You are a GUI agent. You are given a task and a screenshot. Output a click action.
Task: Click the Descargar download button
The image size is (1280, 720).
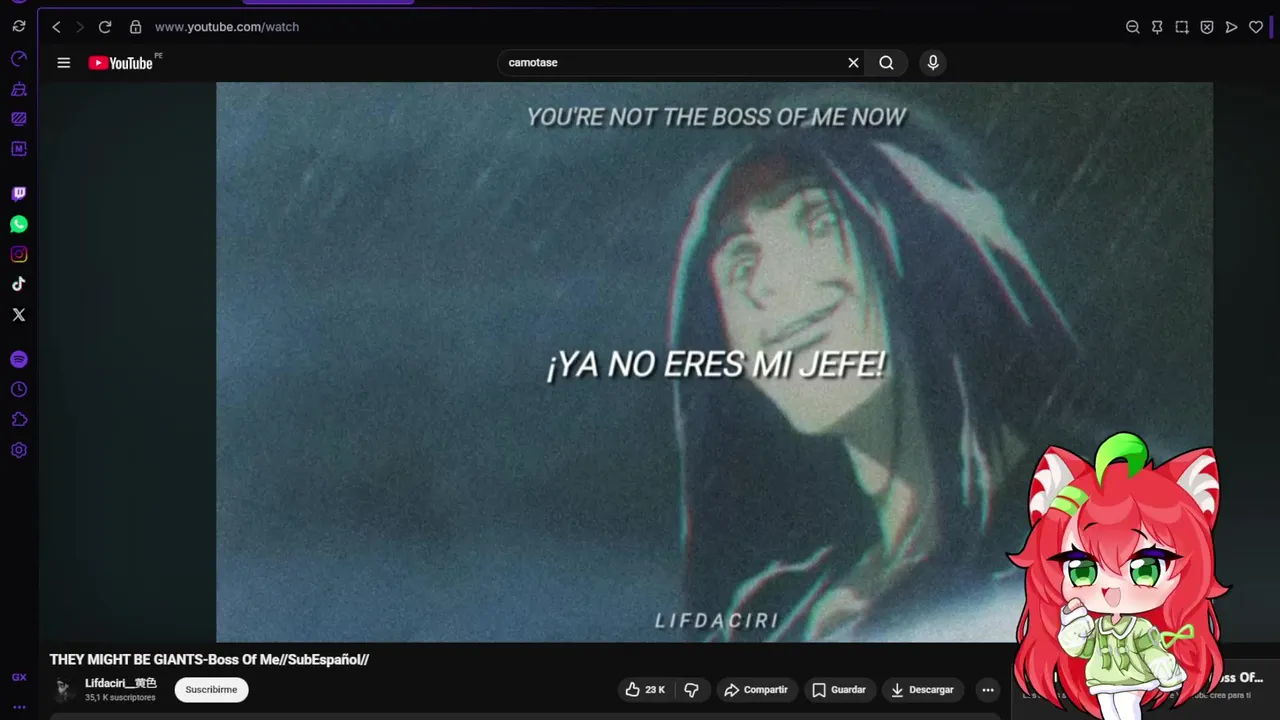[x=922, y=690]
